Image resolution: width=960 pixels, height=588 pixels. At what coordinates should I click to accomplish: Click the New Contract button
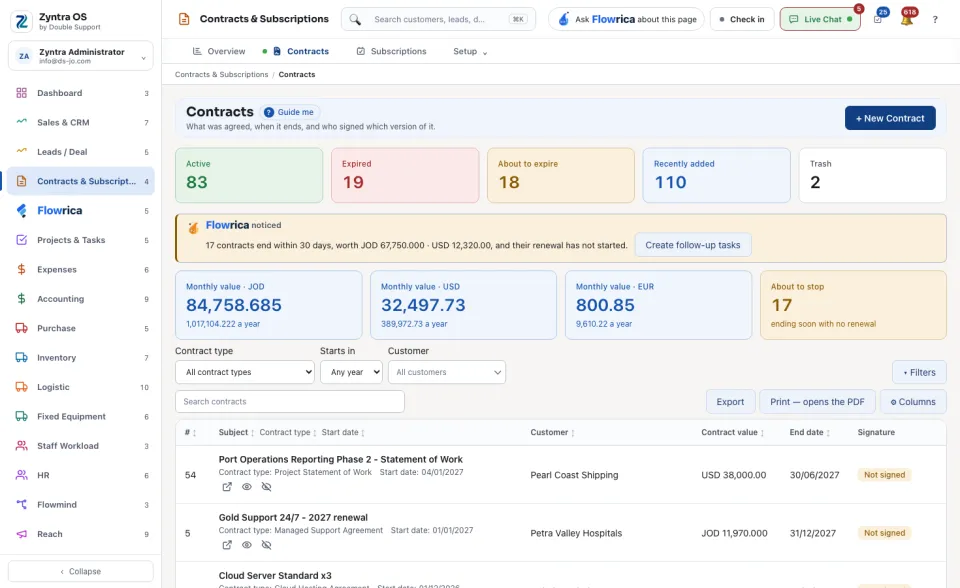890,118
